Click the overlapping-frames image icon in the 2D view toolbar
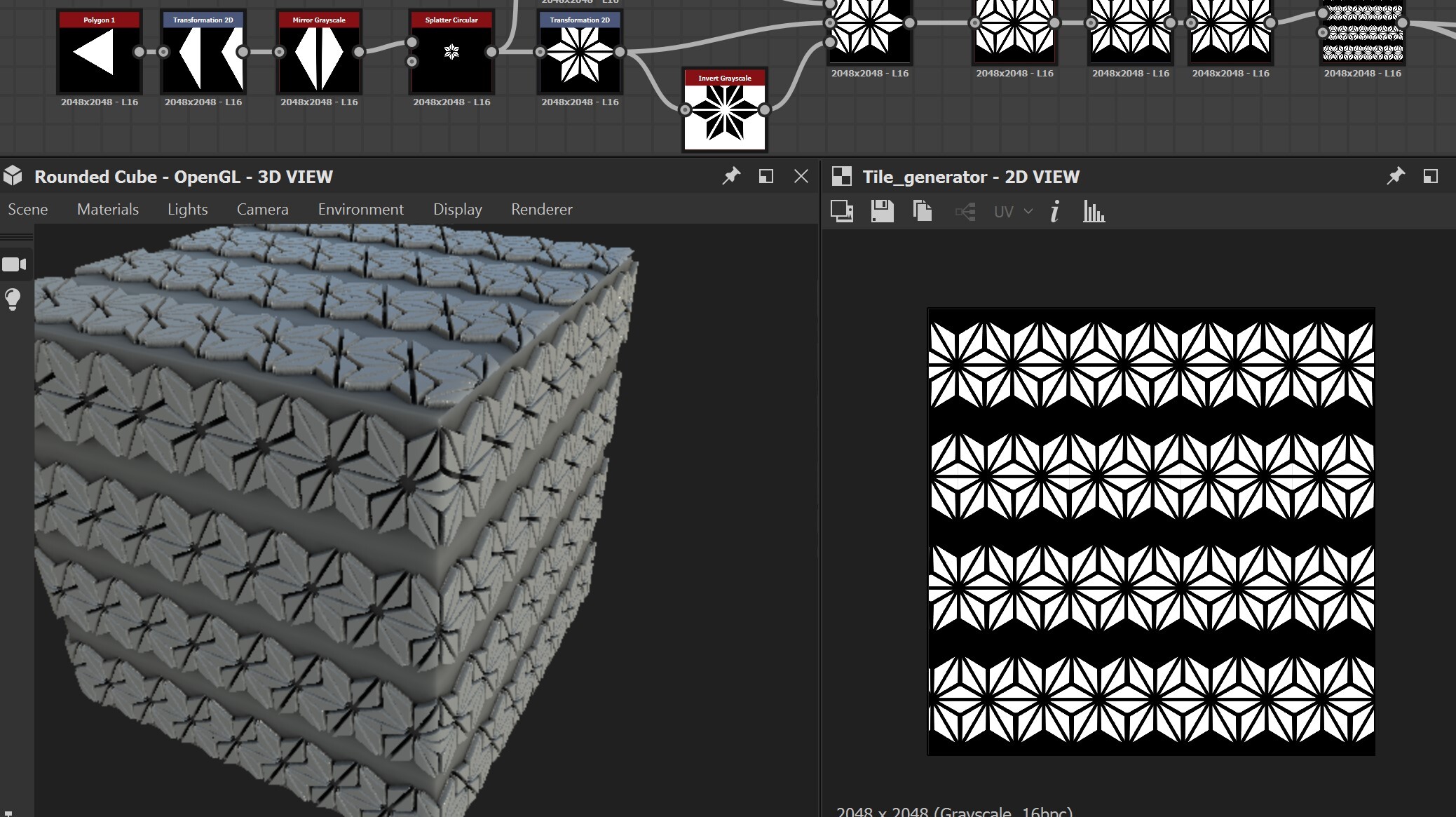This screenshot has height=817, width=1456. pos(841,211)
